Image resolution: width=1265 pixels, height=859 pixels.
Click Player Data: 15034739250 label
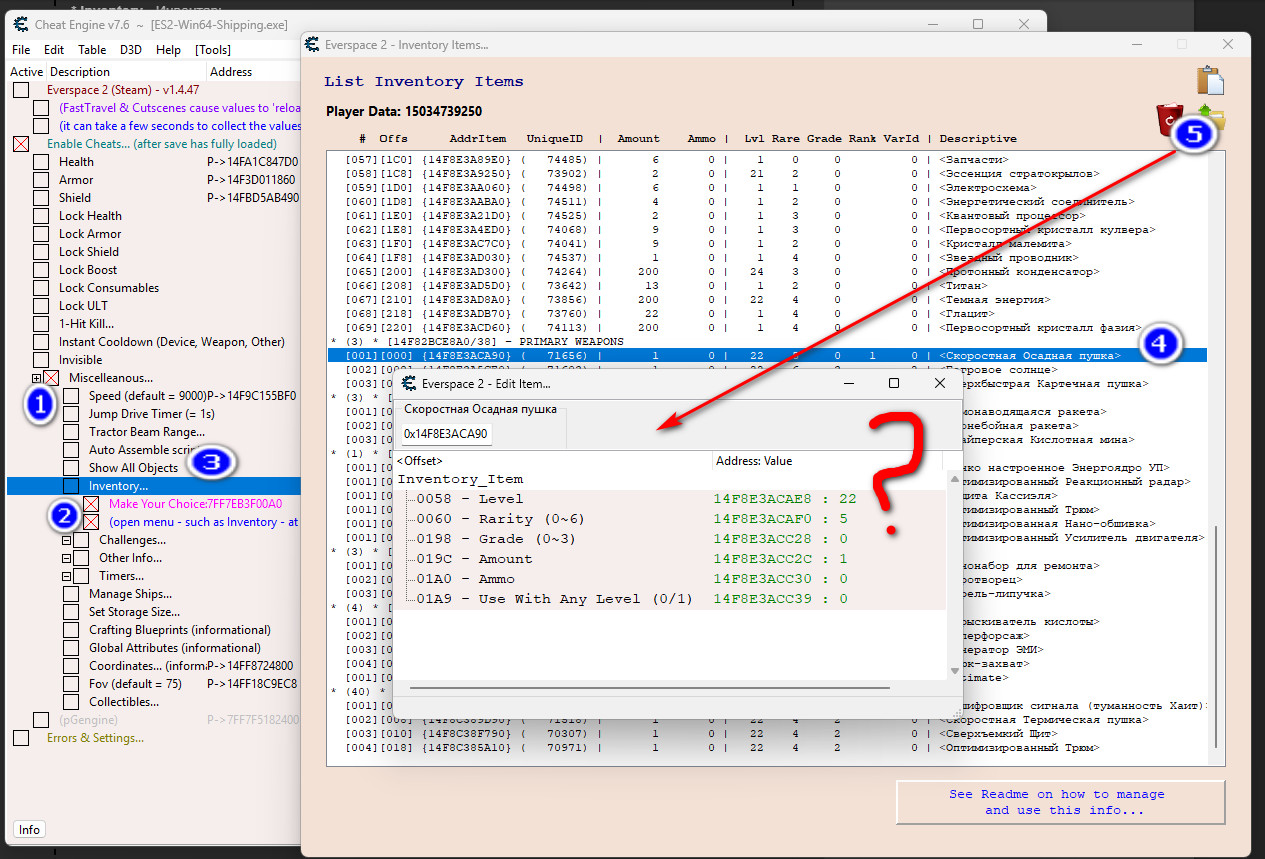click(404, 111)
